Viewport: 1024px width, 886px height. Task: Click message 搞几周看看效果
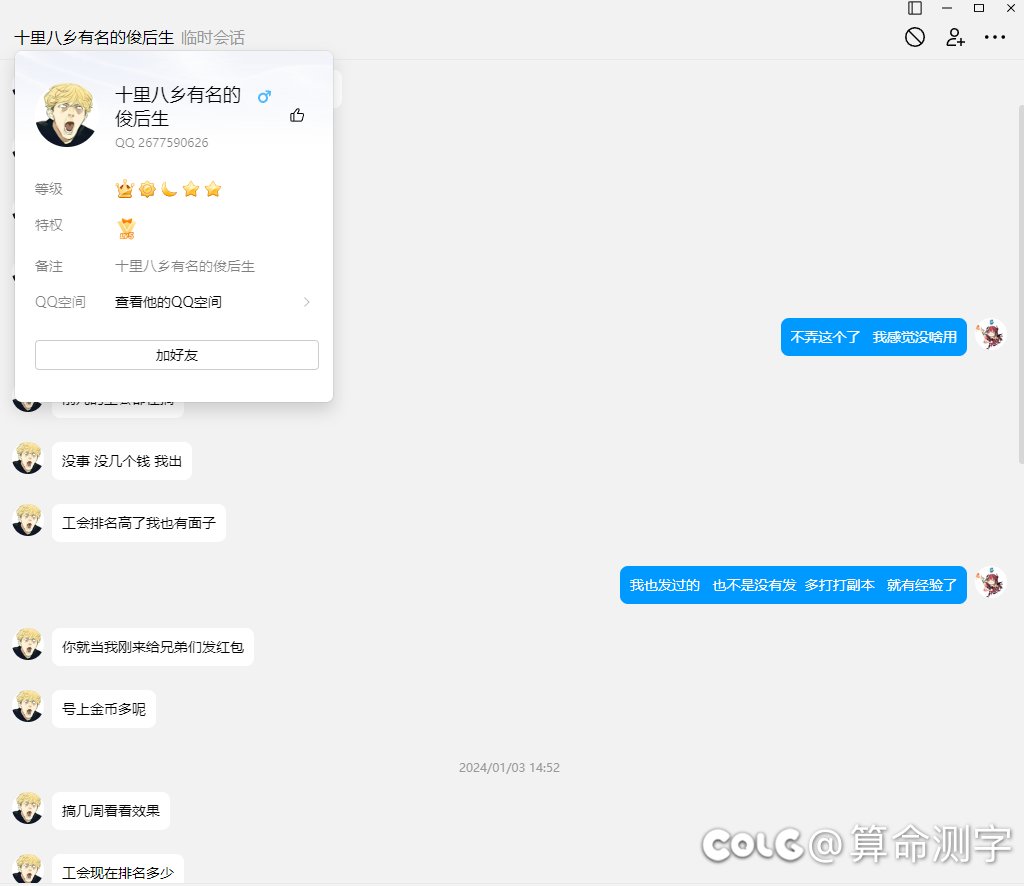pos(111,811)
